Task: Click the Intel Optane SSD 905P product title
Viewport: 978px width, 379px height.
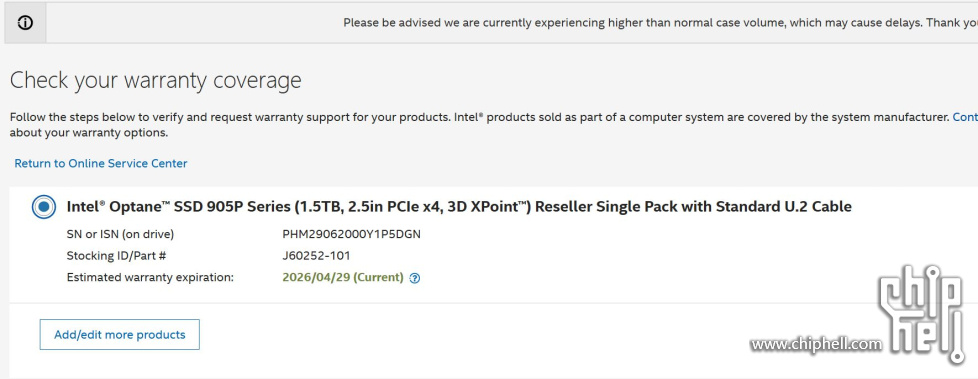Action: coord(459,206)
